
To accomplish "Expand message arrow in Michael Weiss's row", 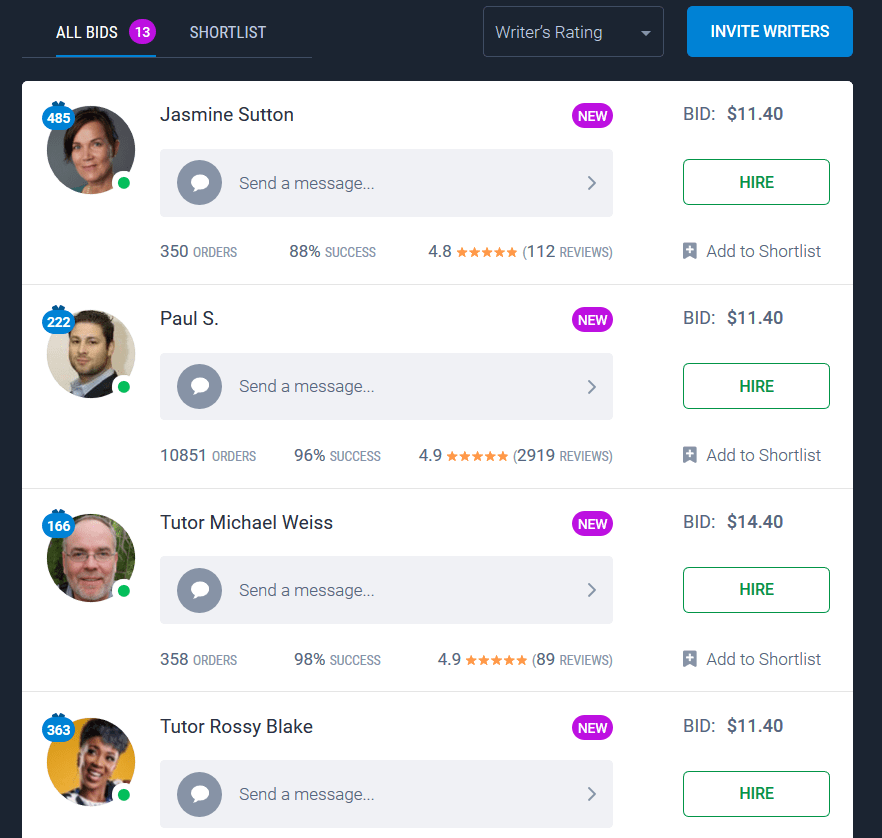I will (x=591, y=590).
